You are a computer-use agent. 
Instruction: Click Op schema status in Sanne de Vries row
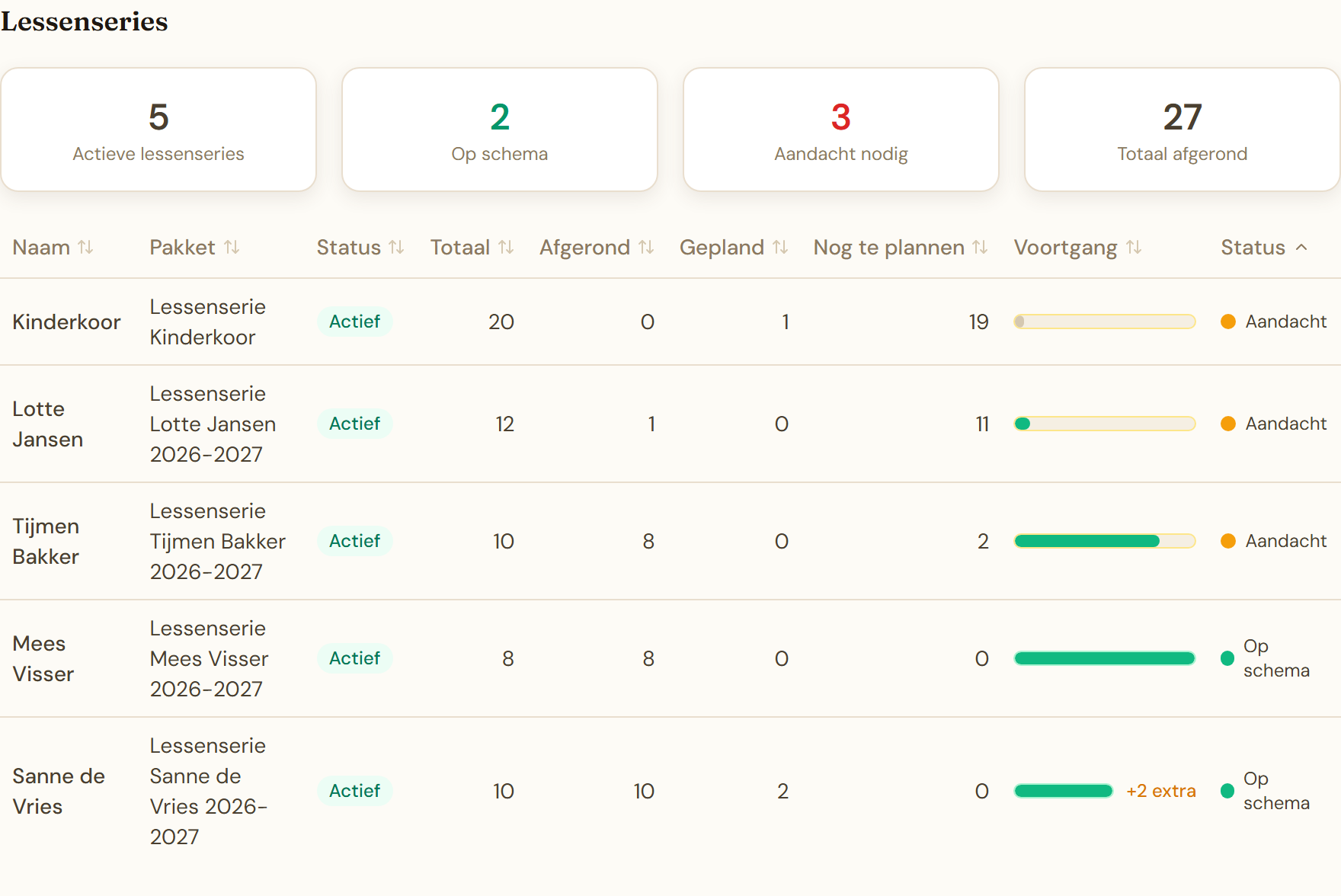pyautogui.click(x=1266, y=791)
